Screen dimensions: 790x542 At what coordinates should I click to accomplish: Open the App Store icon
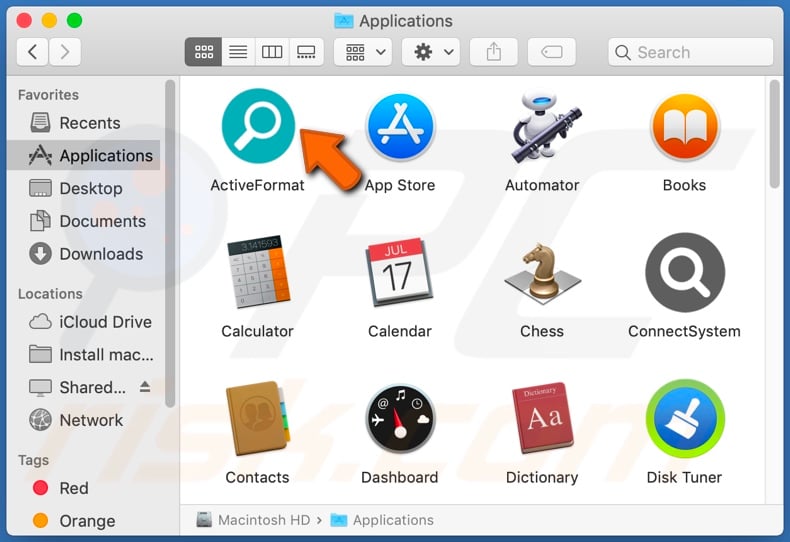click(400, 127)
